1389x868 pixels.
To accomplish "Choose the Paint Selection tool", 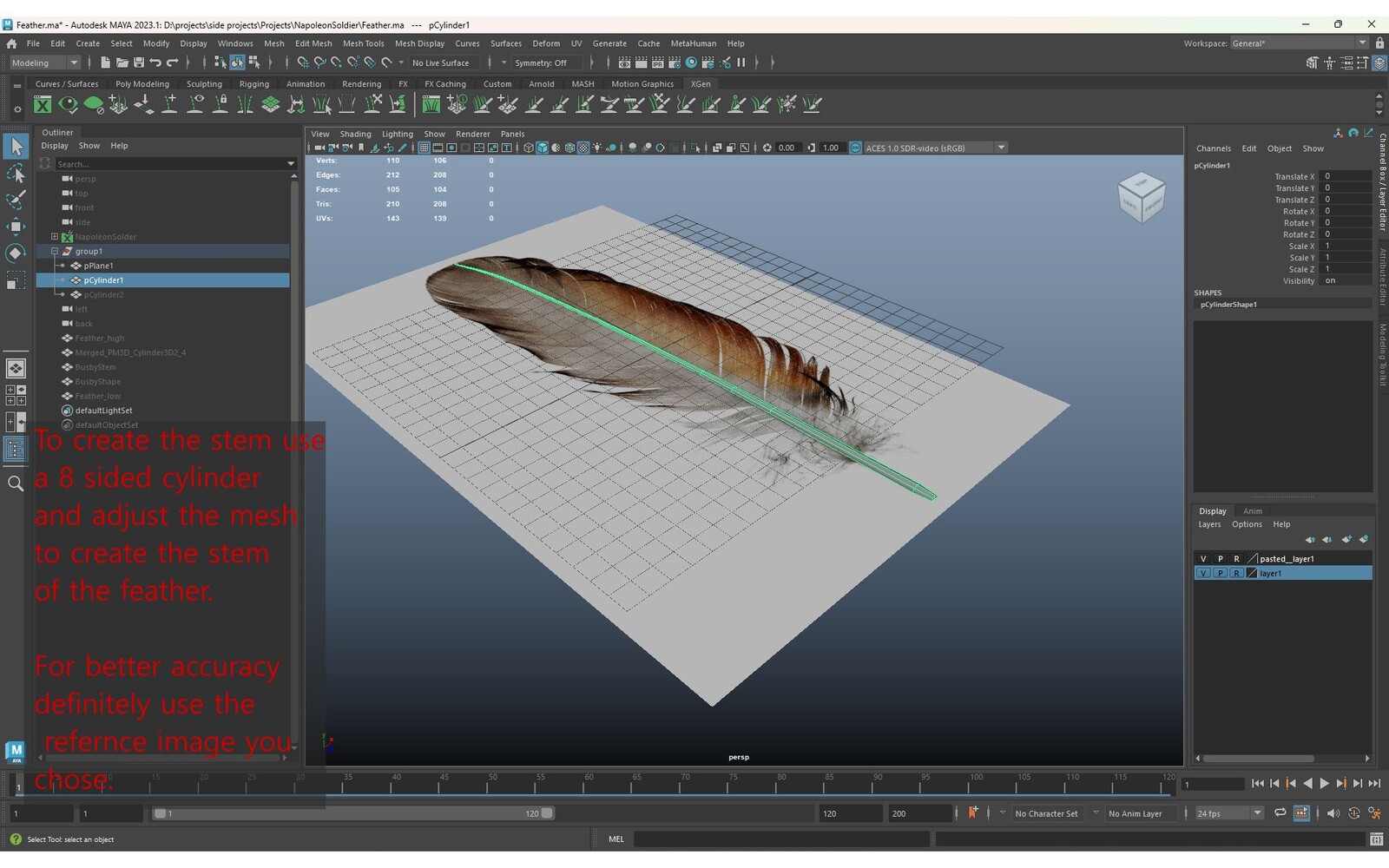I will [x=16, y=200].
